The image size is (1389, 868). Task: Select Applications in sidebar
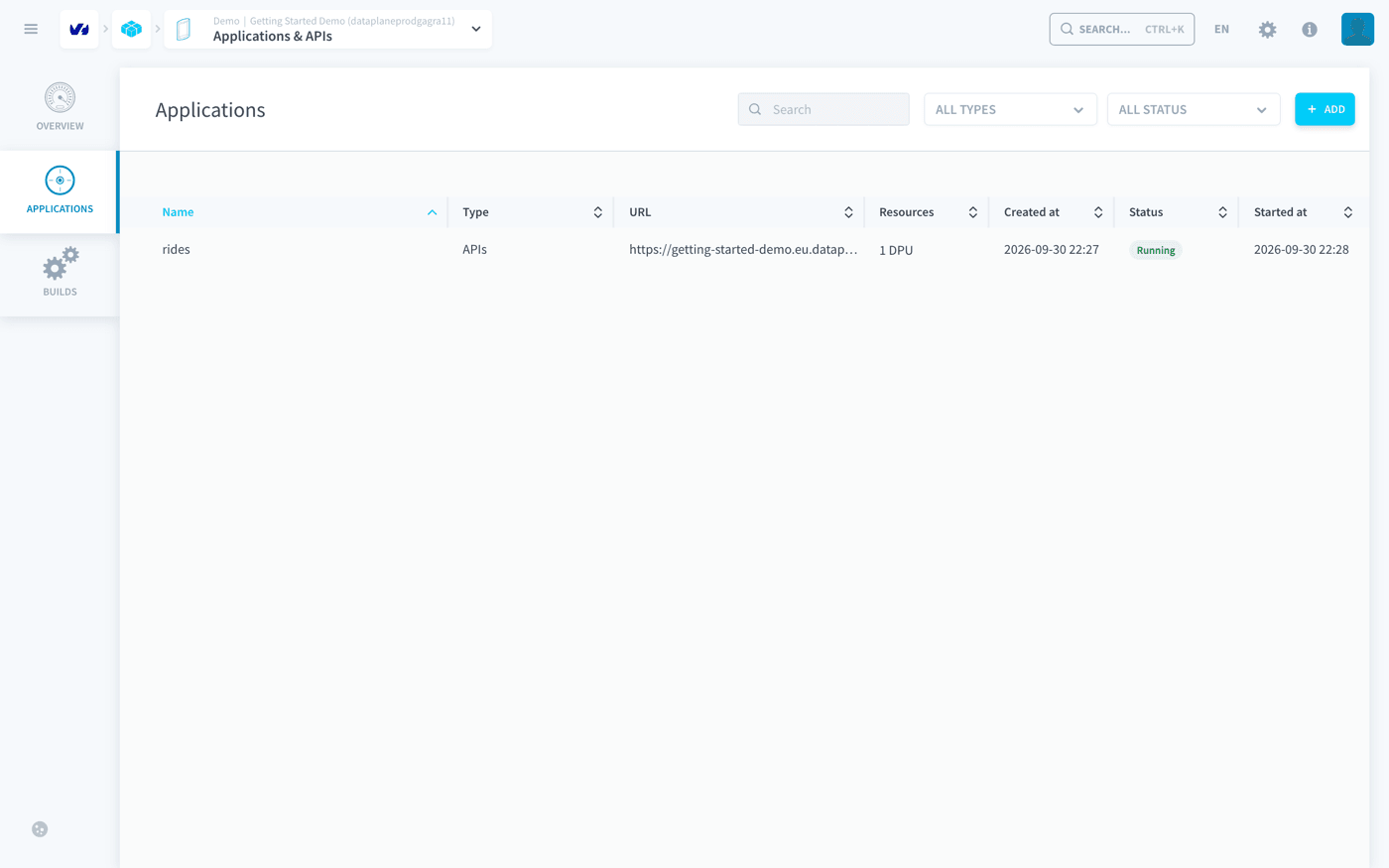[x=60, y=191]
